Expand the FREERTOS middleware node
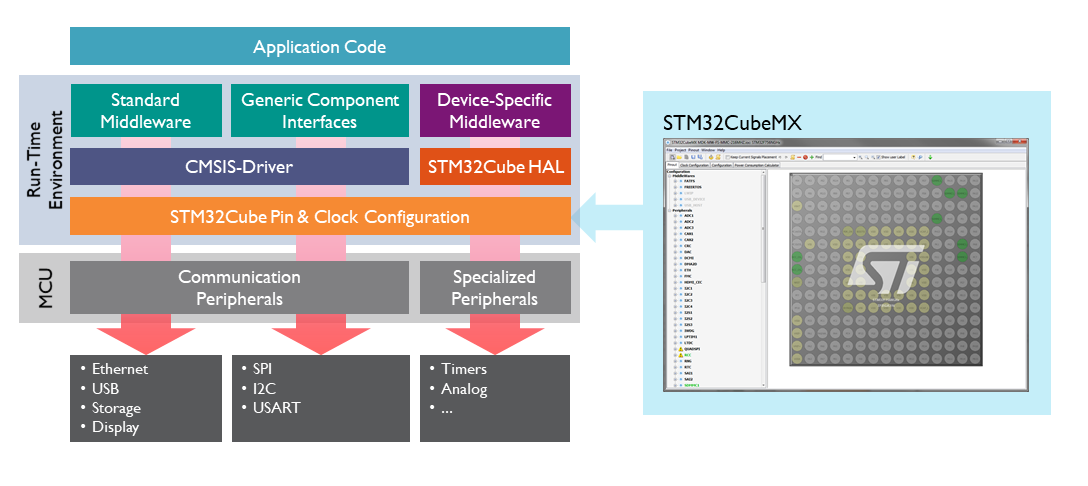Viewport: 1088px width, 486px height. [x=675, y=187]
